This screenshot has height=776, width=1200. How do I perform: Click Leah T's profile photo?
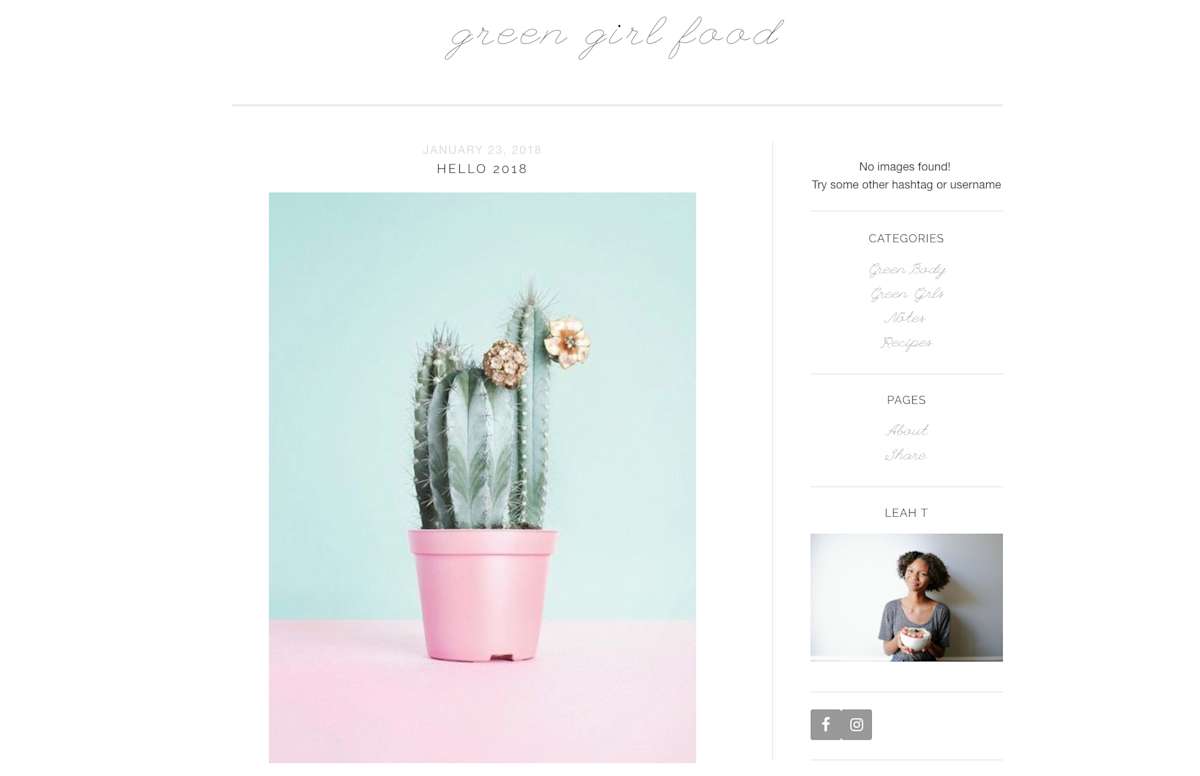coord(906,597)
